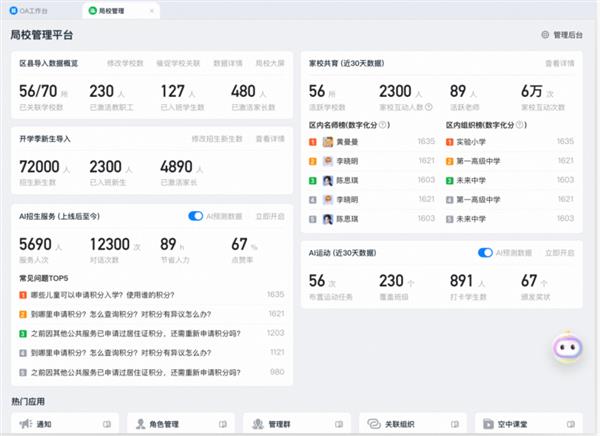Click 立即开启 in AI招生服务 panel

coord(270,215)
